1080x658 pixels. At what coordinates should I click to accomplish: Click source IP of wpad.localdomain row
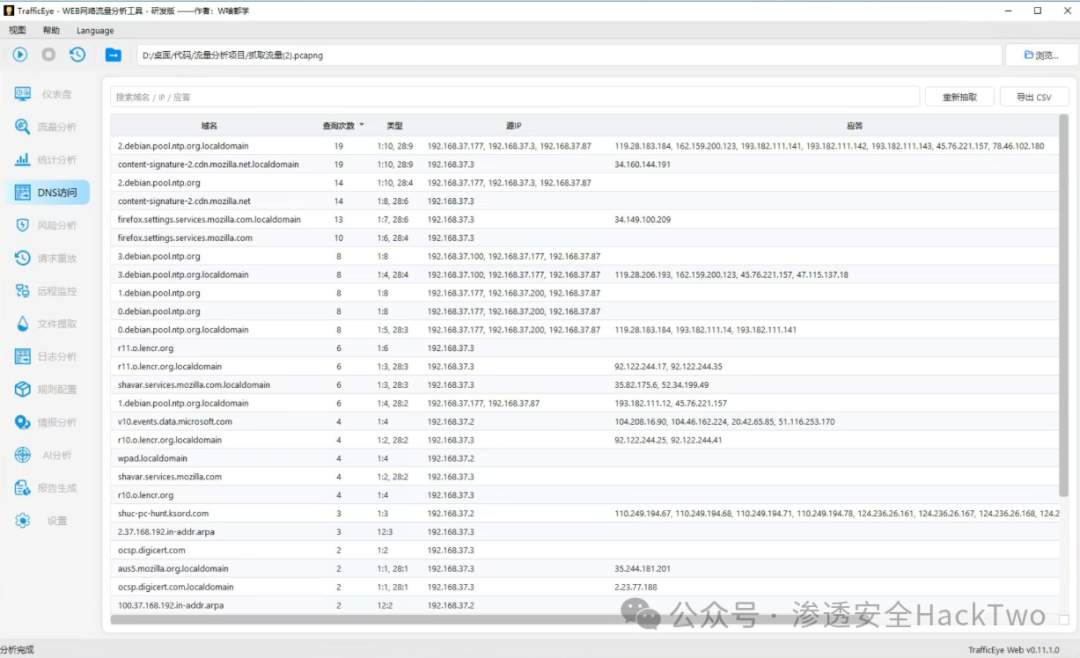point(450,458)
